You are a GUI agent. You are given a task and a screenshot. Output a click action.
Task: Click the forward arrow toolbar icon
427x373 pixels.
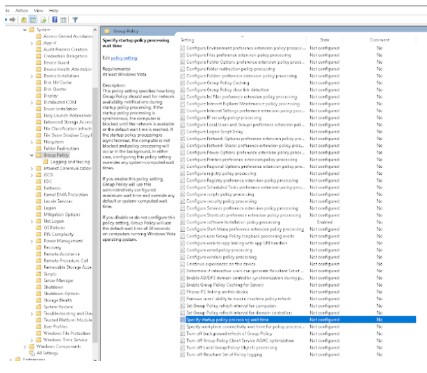tap(13, 20)
